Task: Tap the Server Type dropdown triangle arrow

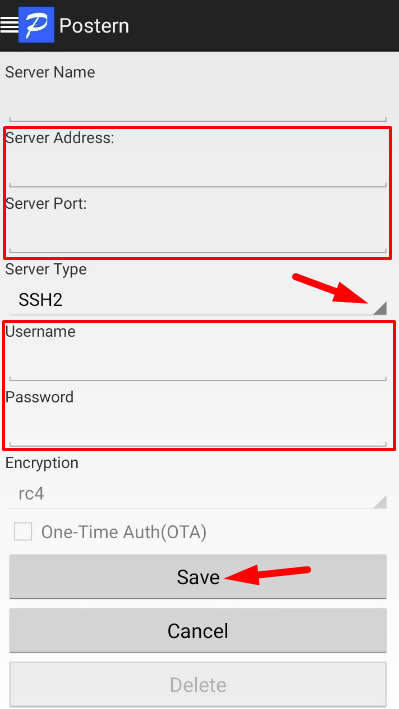Action: point(380,308)
